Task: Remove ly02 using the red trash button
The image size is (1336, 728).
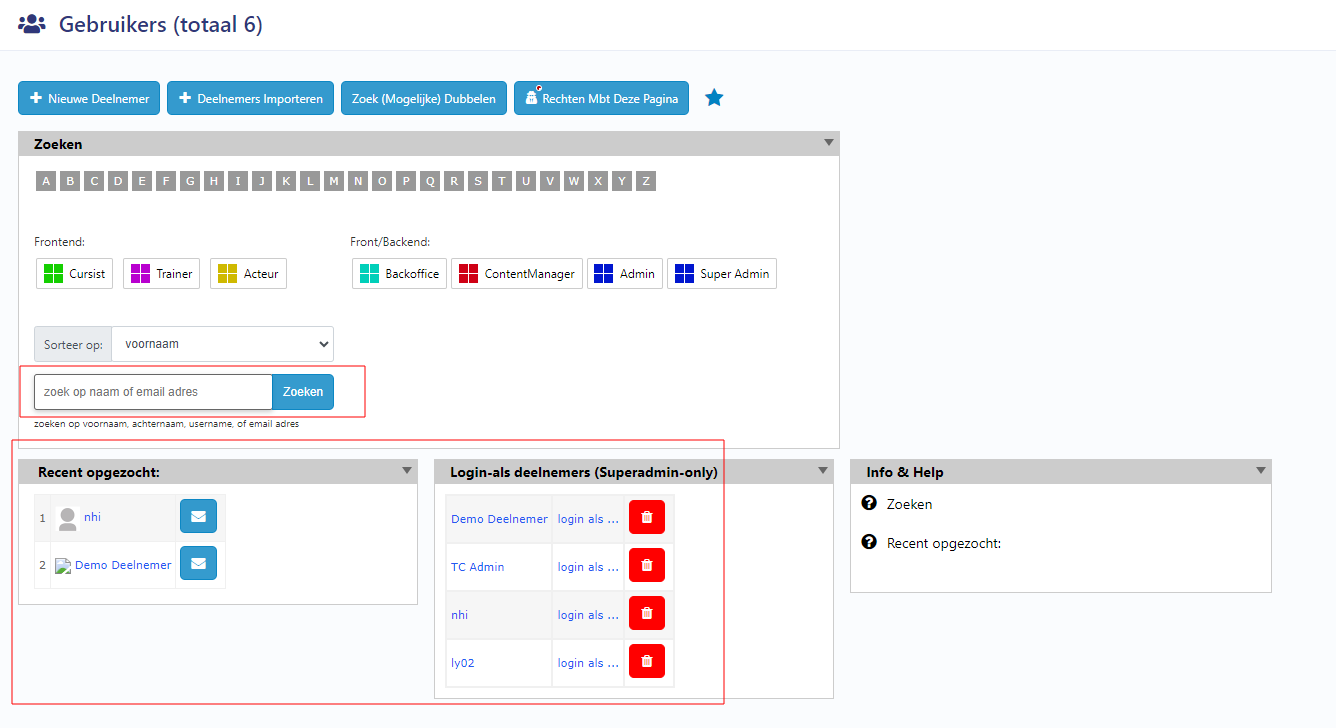Action: (646, 662)
